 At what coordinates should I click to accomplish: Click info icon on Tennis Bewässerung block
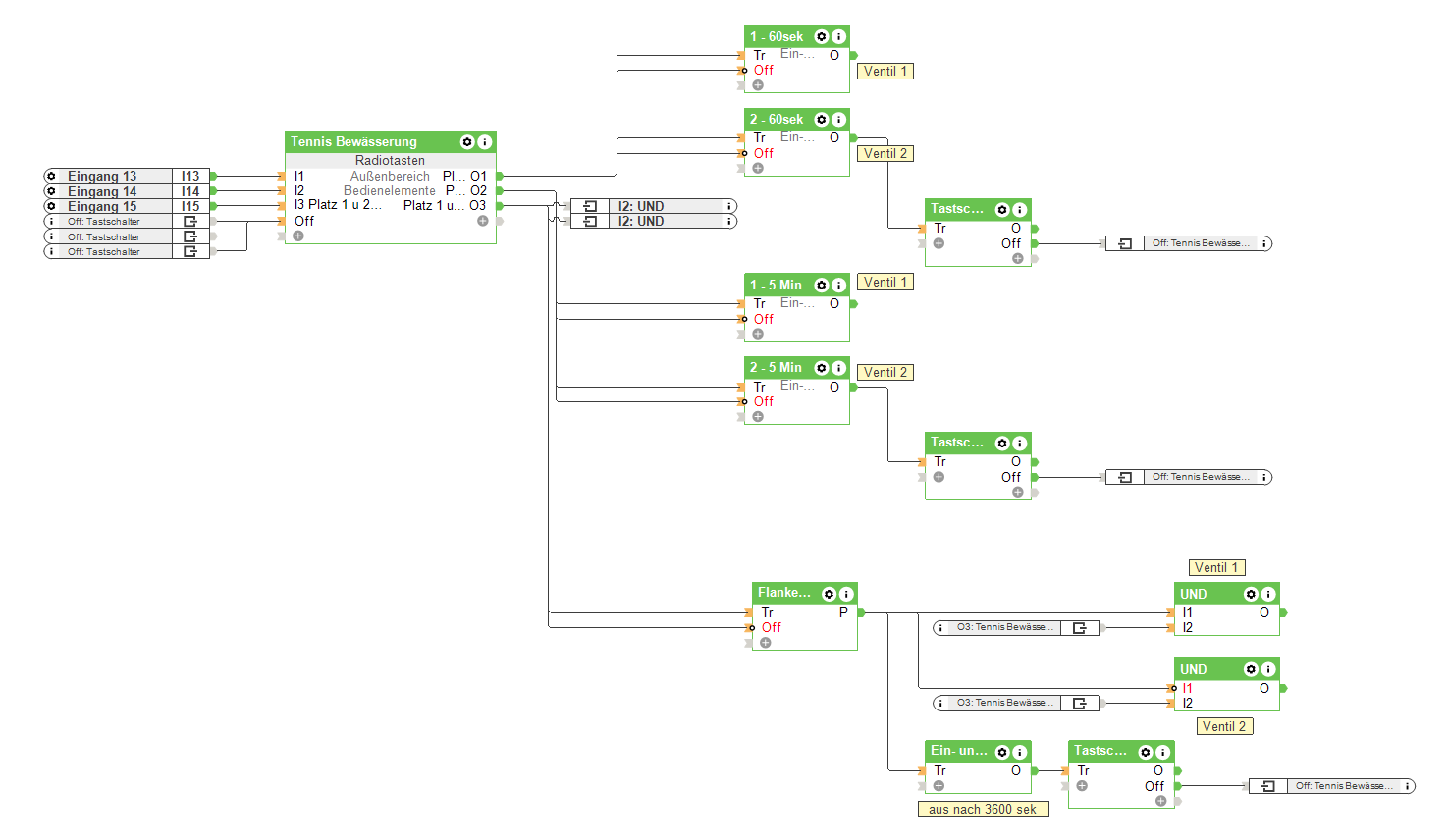[x=484, y=142]
